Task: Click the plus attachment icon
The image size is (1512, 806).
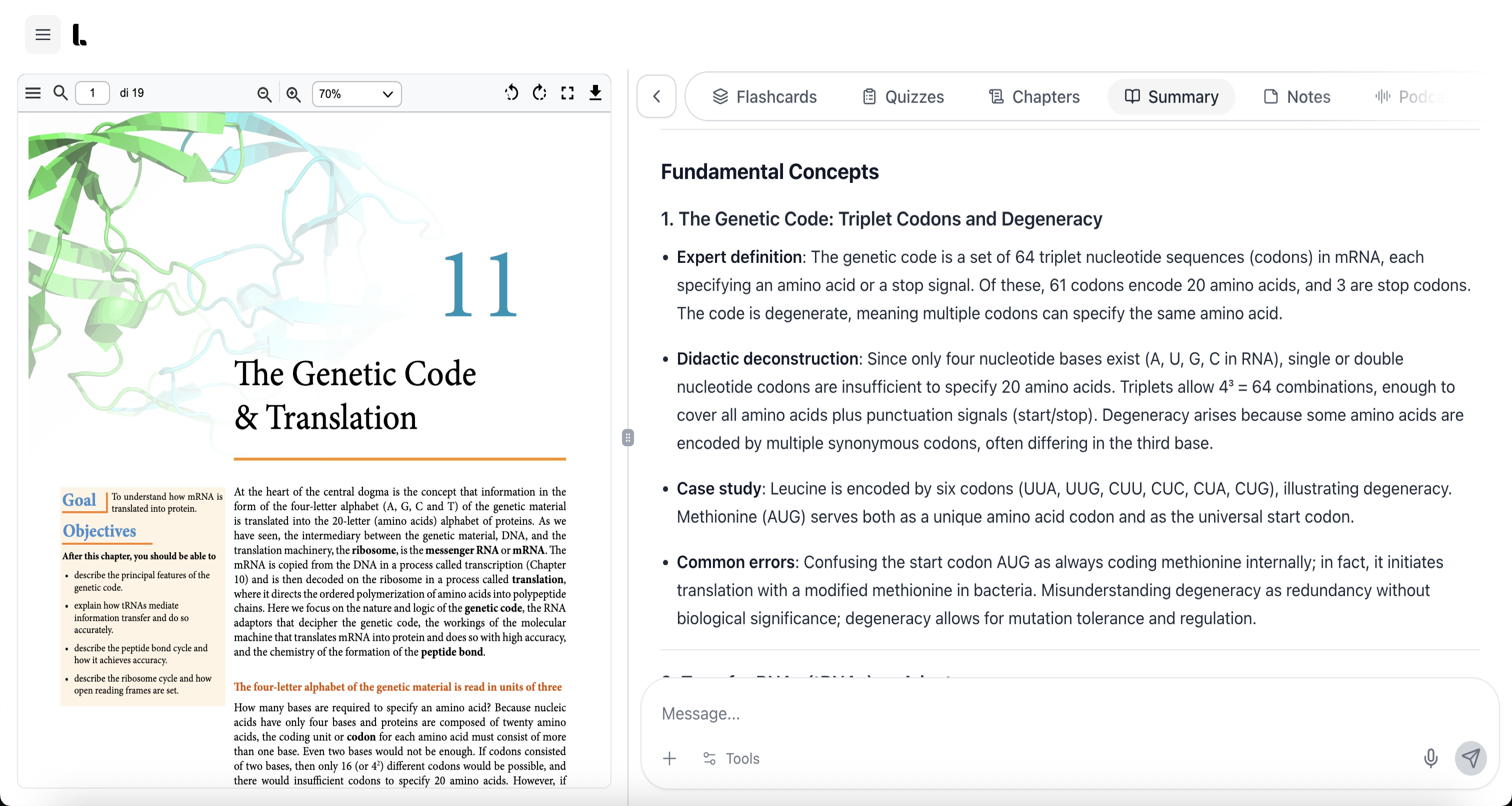Action: pyautogui.click(x=669, y=759)
